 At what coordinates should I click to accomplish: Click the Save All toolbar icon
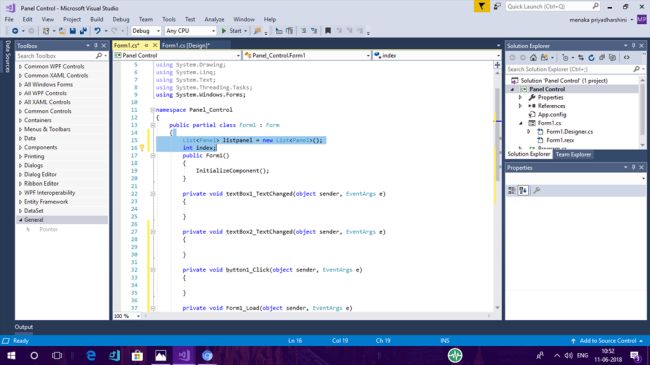(83, 31)
